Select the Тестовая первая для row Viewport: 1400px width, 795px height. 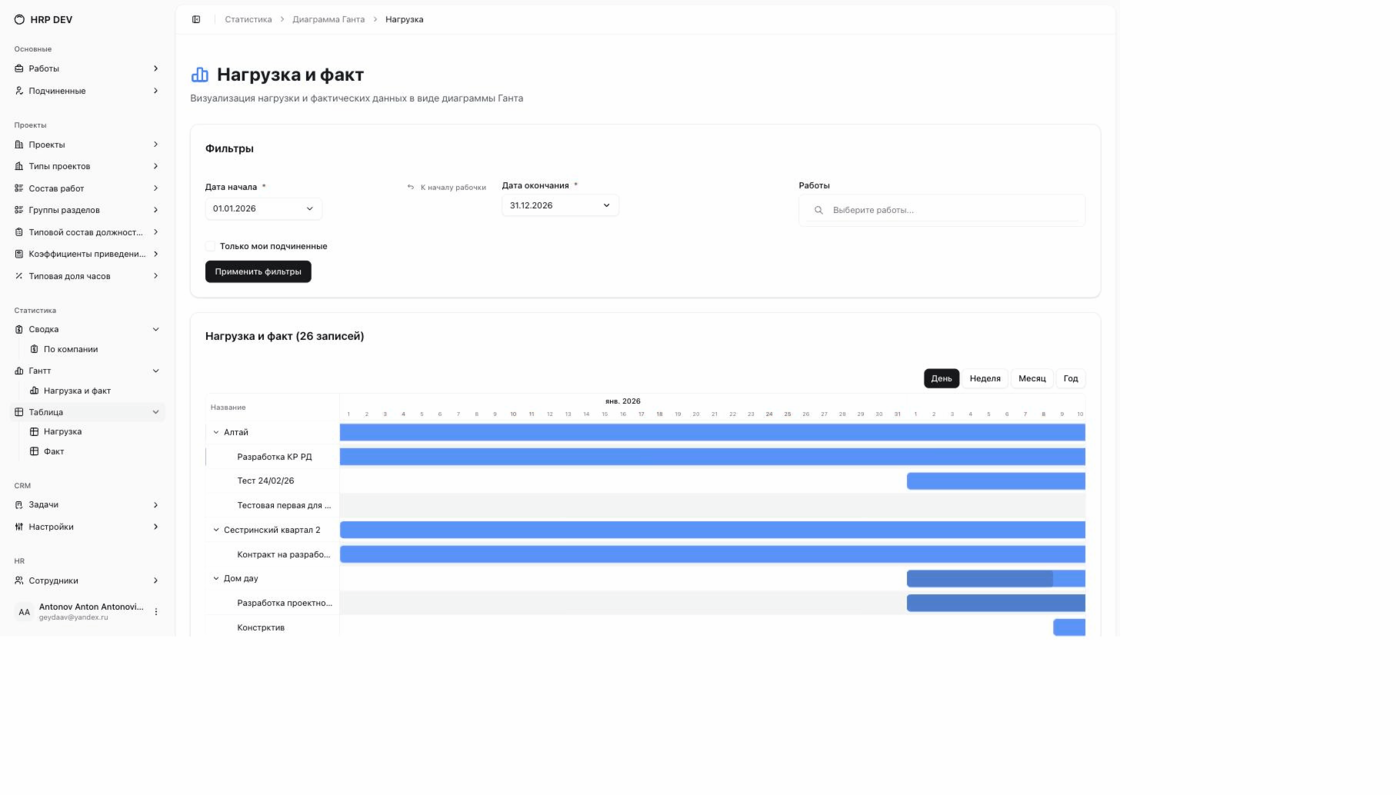(284, 506)
